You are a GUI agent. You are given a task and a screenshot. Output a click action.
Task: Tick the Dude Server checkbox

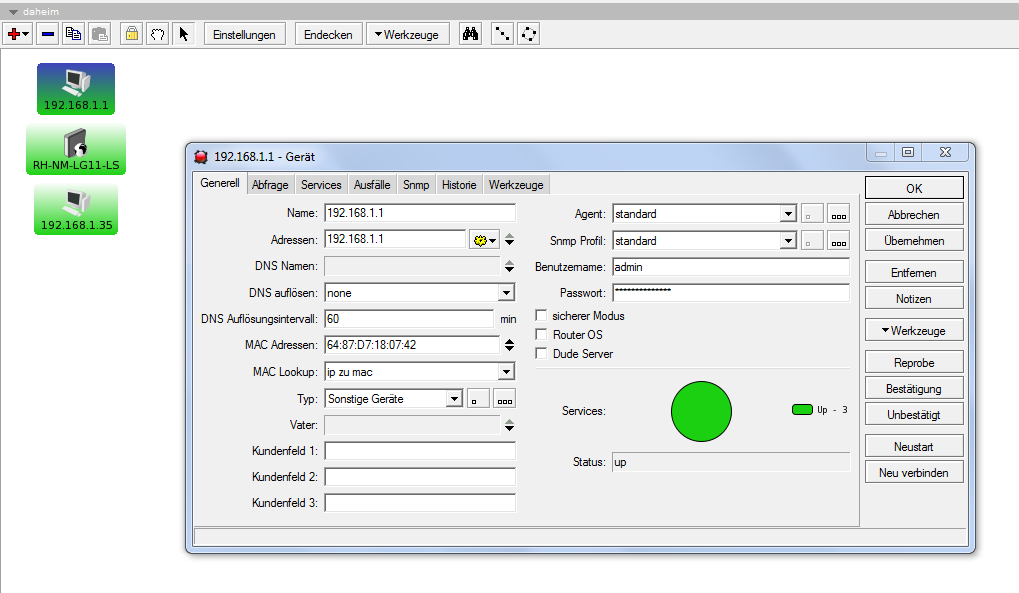tap(542, 354)
